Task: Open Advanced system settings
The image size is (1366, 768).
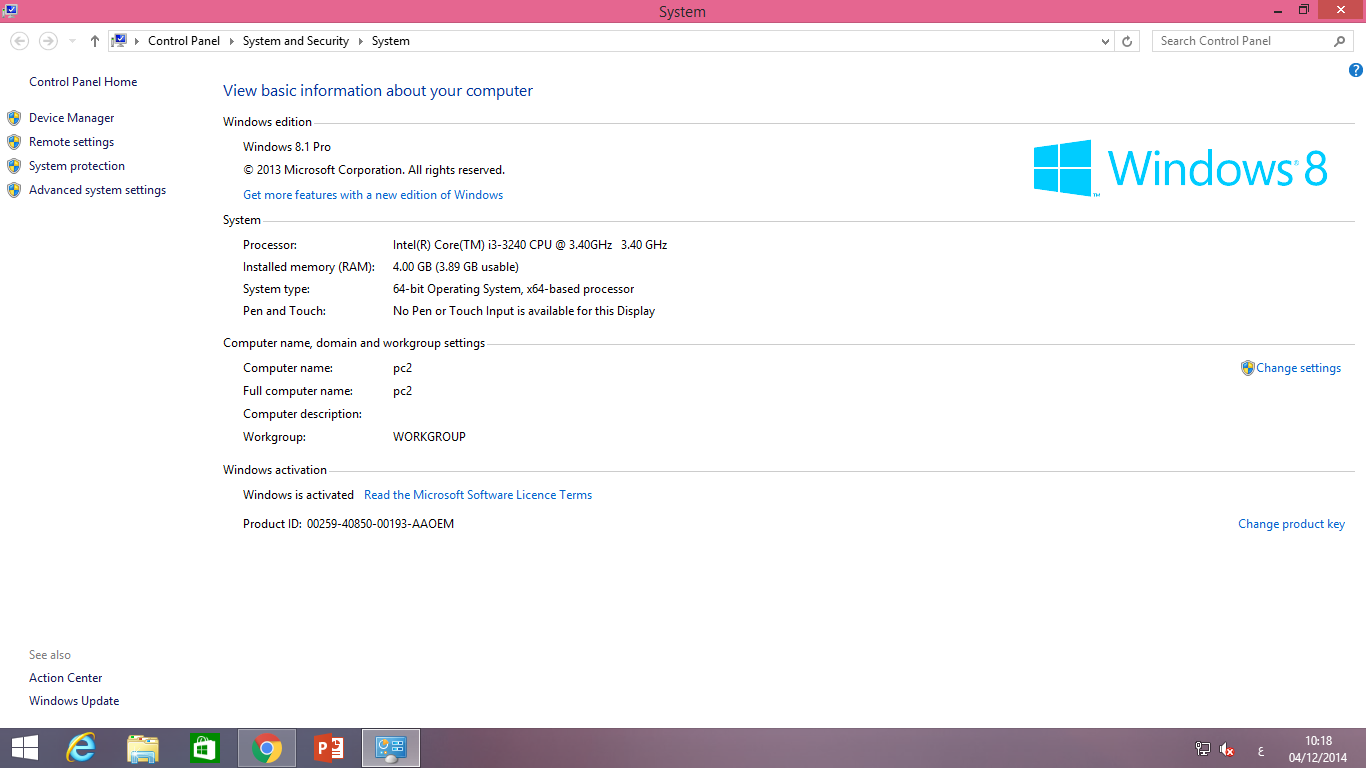Action: click(98, 190)
